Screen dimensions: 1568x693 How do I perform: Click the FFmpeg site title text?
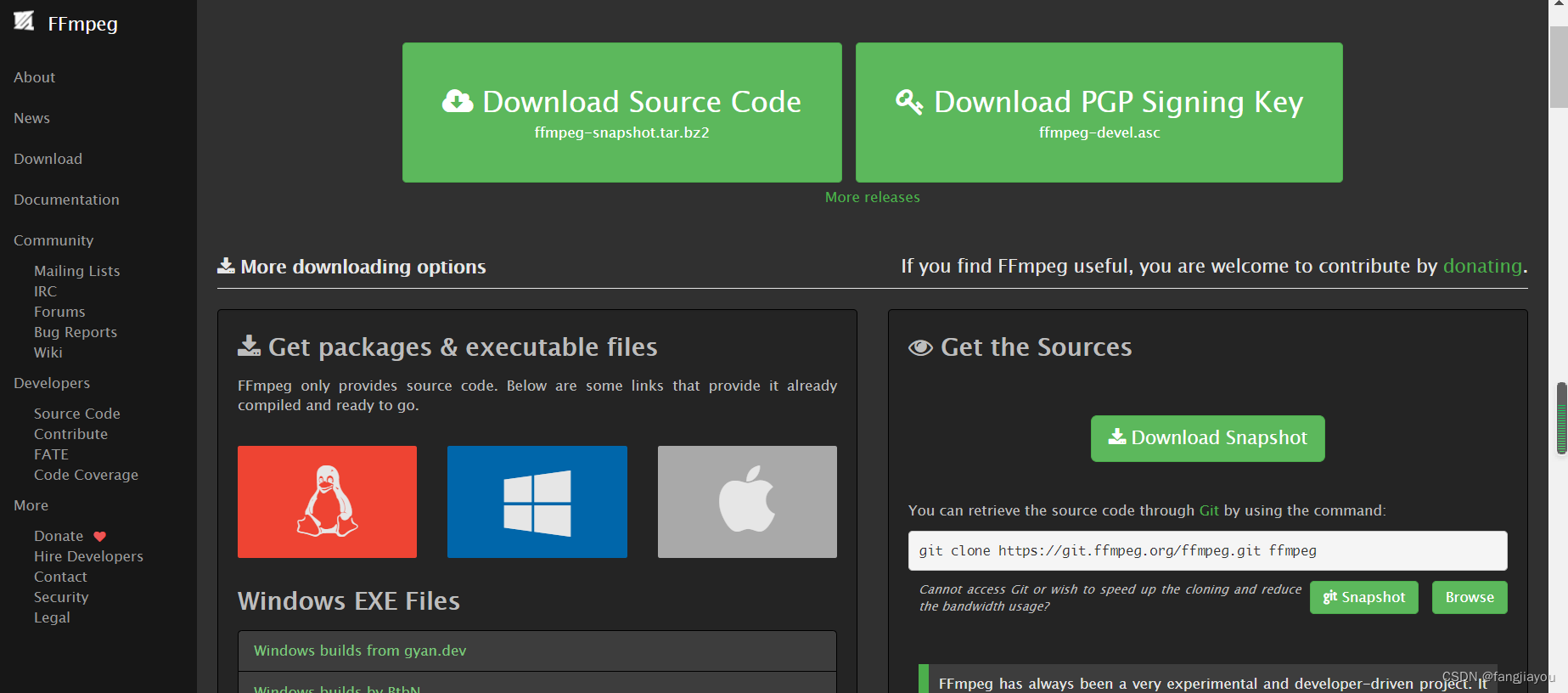click(x=83, y=24)
